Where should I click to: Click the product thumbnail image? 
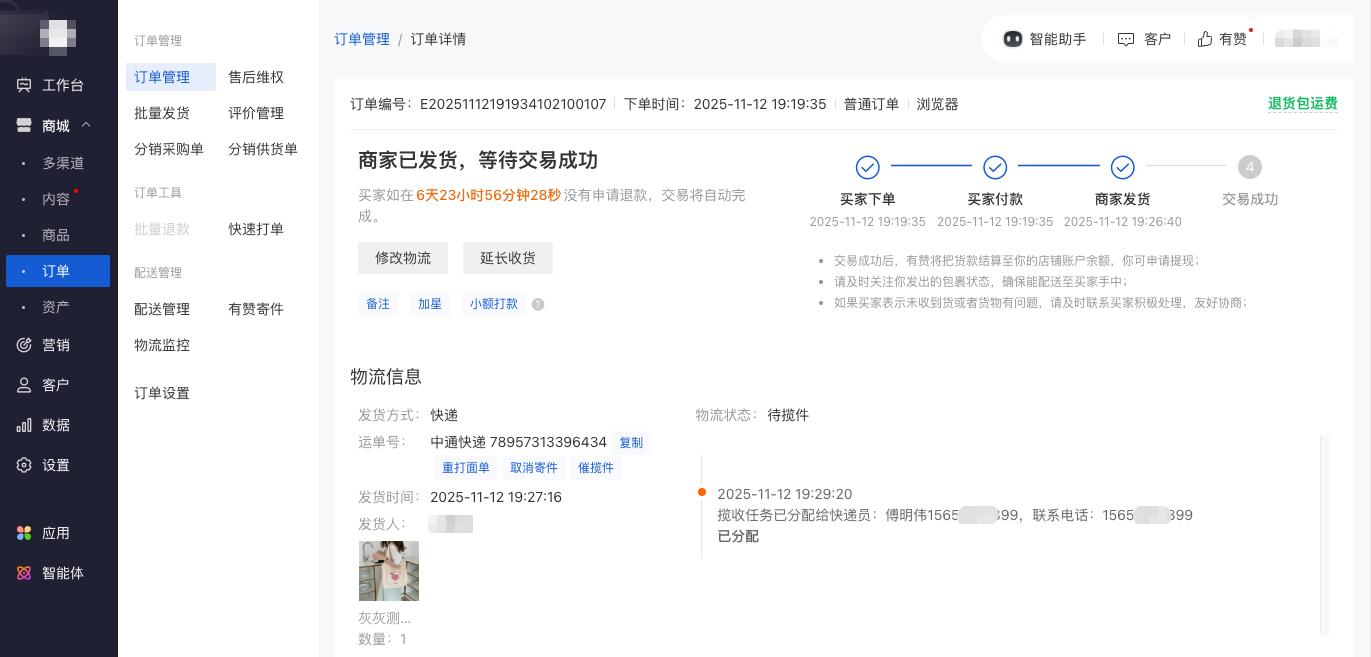click(x=389, y=571)
